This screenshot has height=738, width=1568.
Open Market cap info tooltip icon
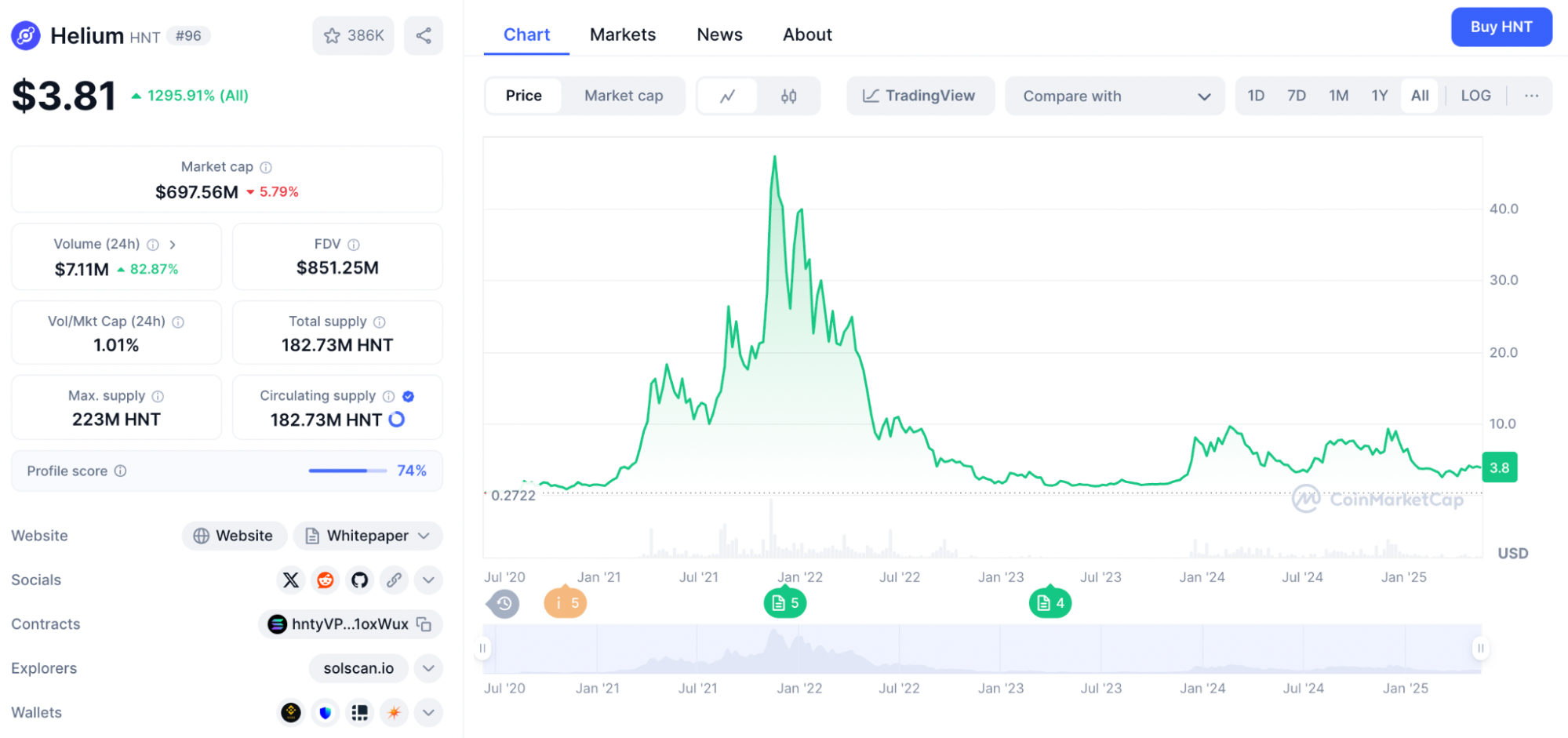[x=266, y=167]
